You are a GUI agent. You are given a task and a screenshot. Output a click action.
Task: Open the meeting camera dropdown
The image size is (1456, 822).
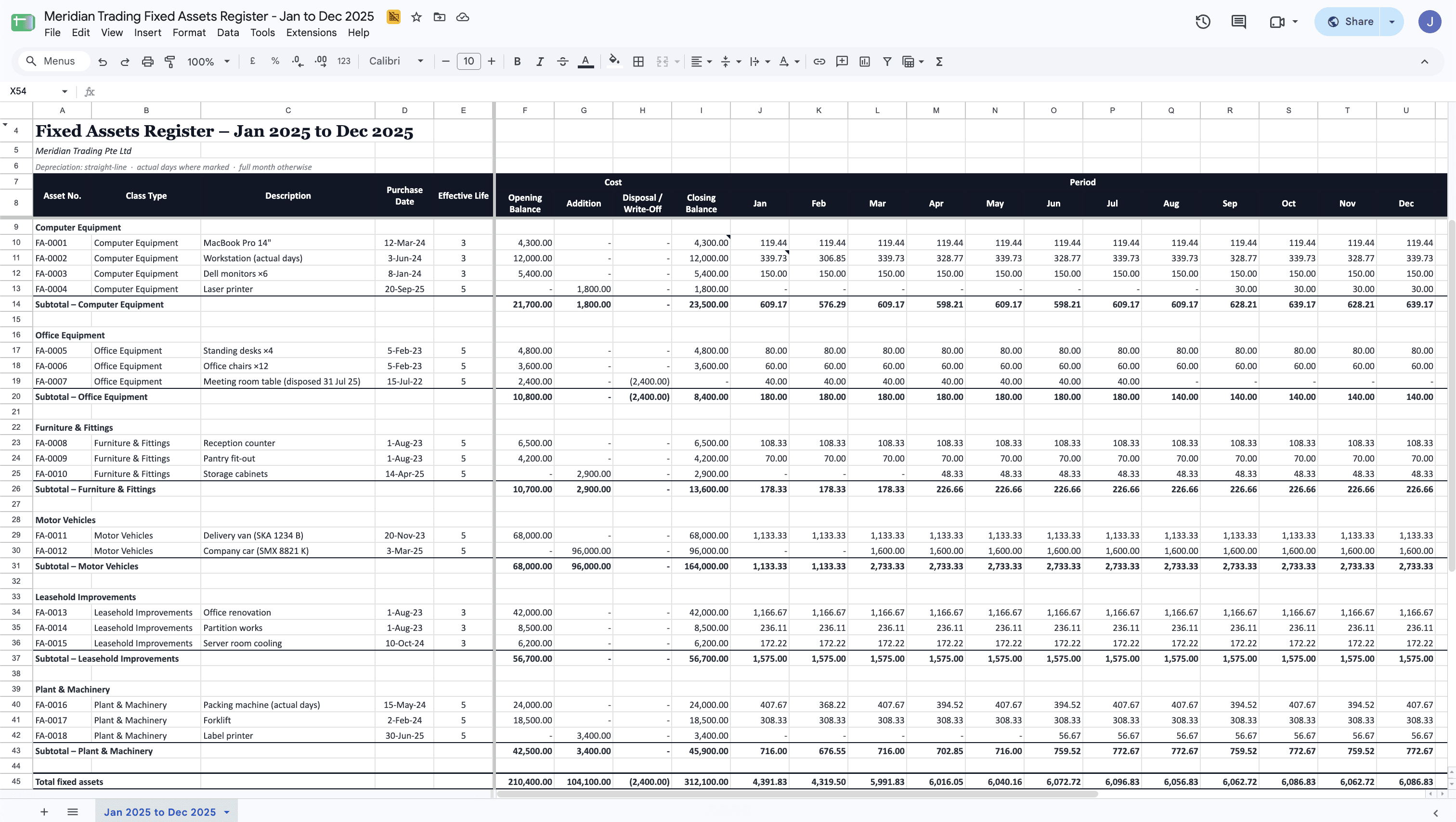pyautogui.click(x=1295, y=22)
